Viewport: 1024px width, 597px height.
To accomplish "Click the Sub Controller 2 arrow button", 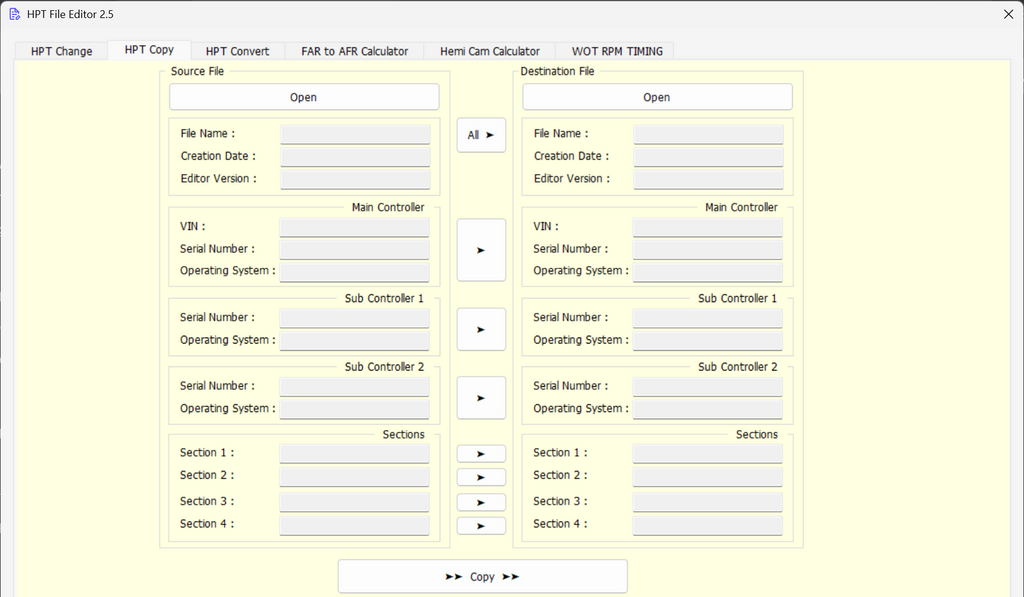I will [x=481, y=398].
